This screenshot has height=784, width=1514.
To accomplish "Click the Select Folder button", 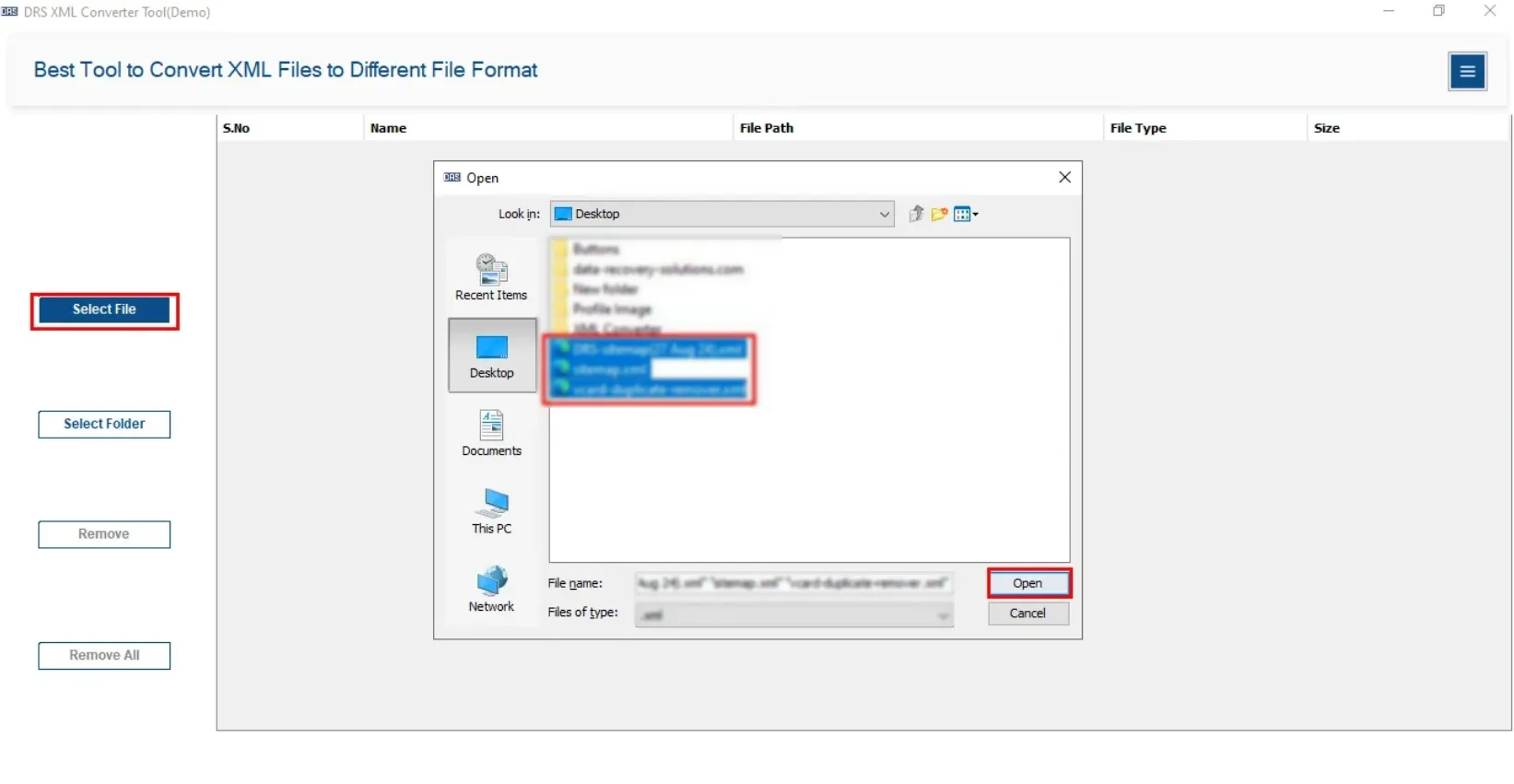I will [x=104, y=424].
